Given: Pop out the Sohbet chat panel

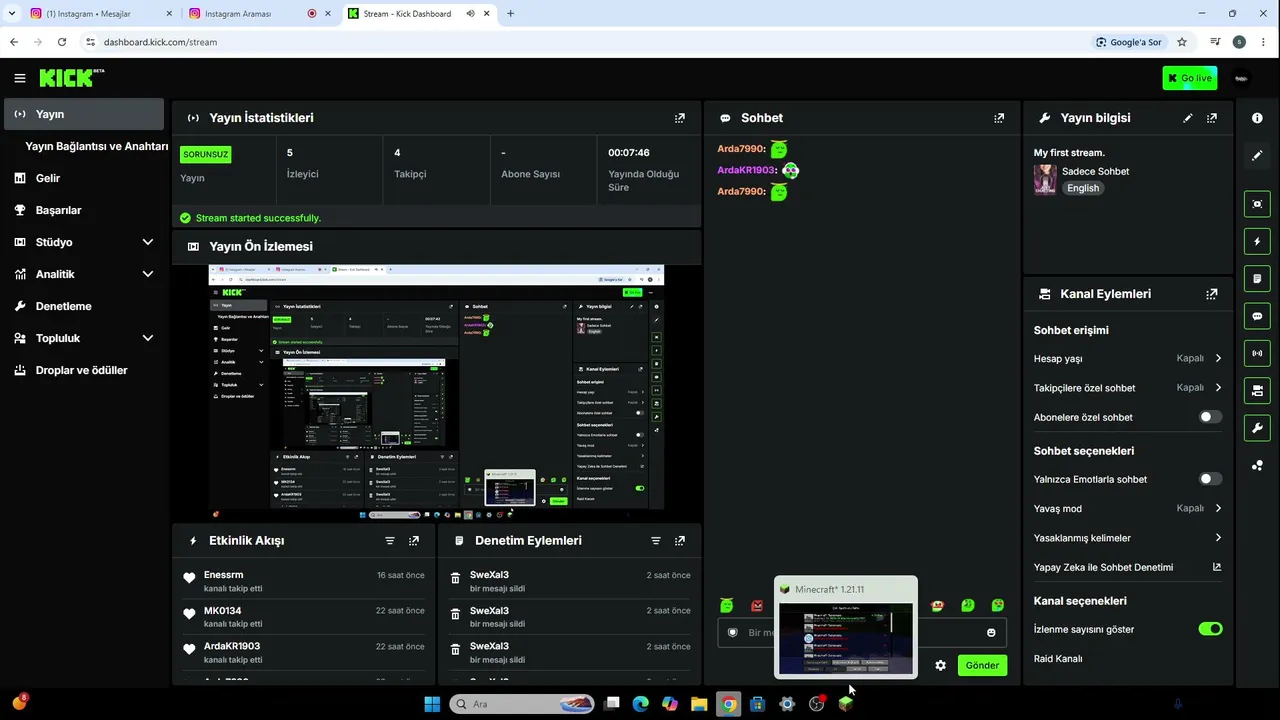Looking at the screenshot, I should 999,118.
